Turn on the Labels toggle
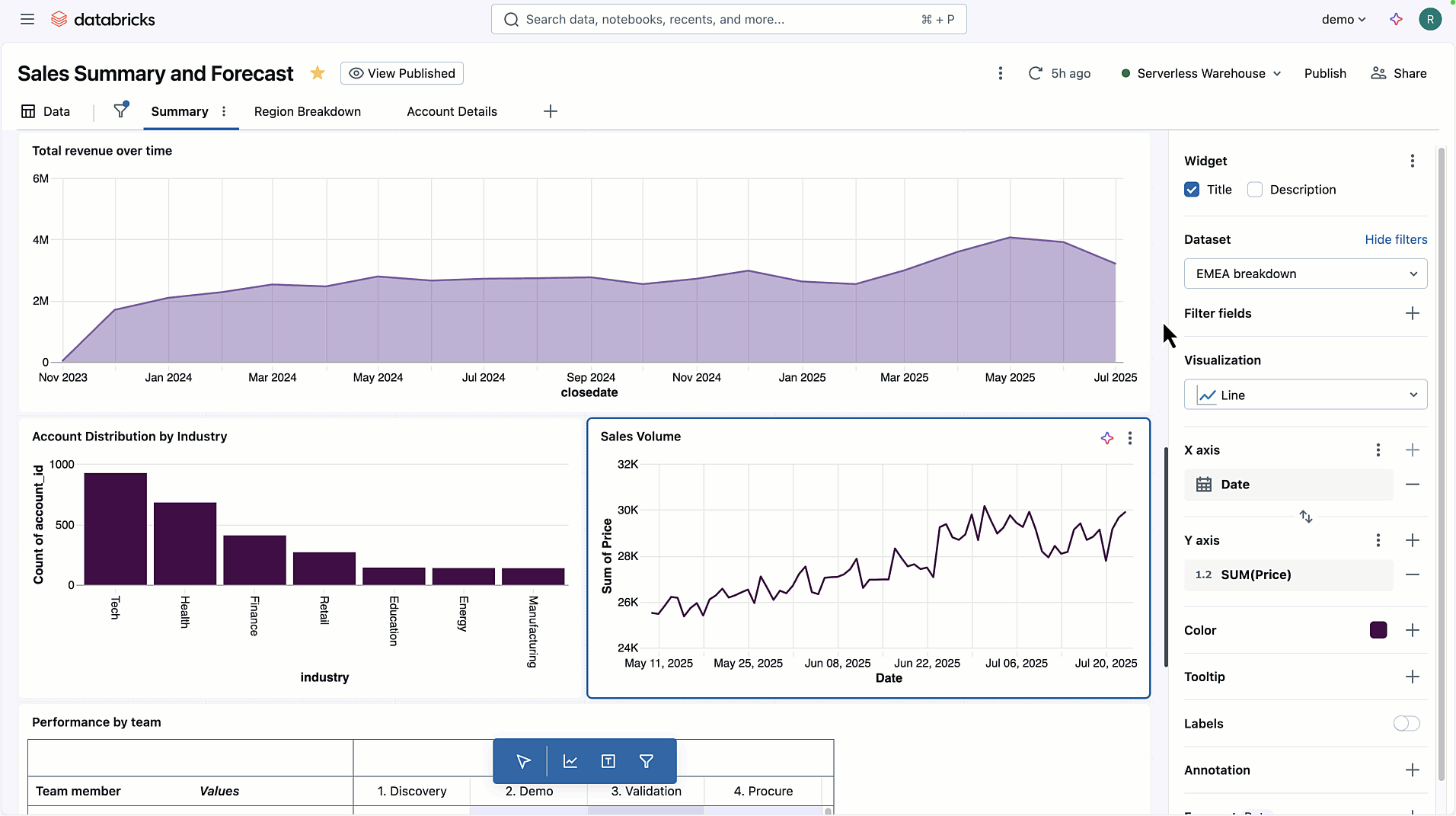1456x816 pixels. pyautogui.click(x=1406, y=724)
